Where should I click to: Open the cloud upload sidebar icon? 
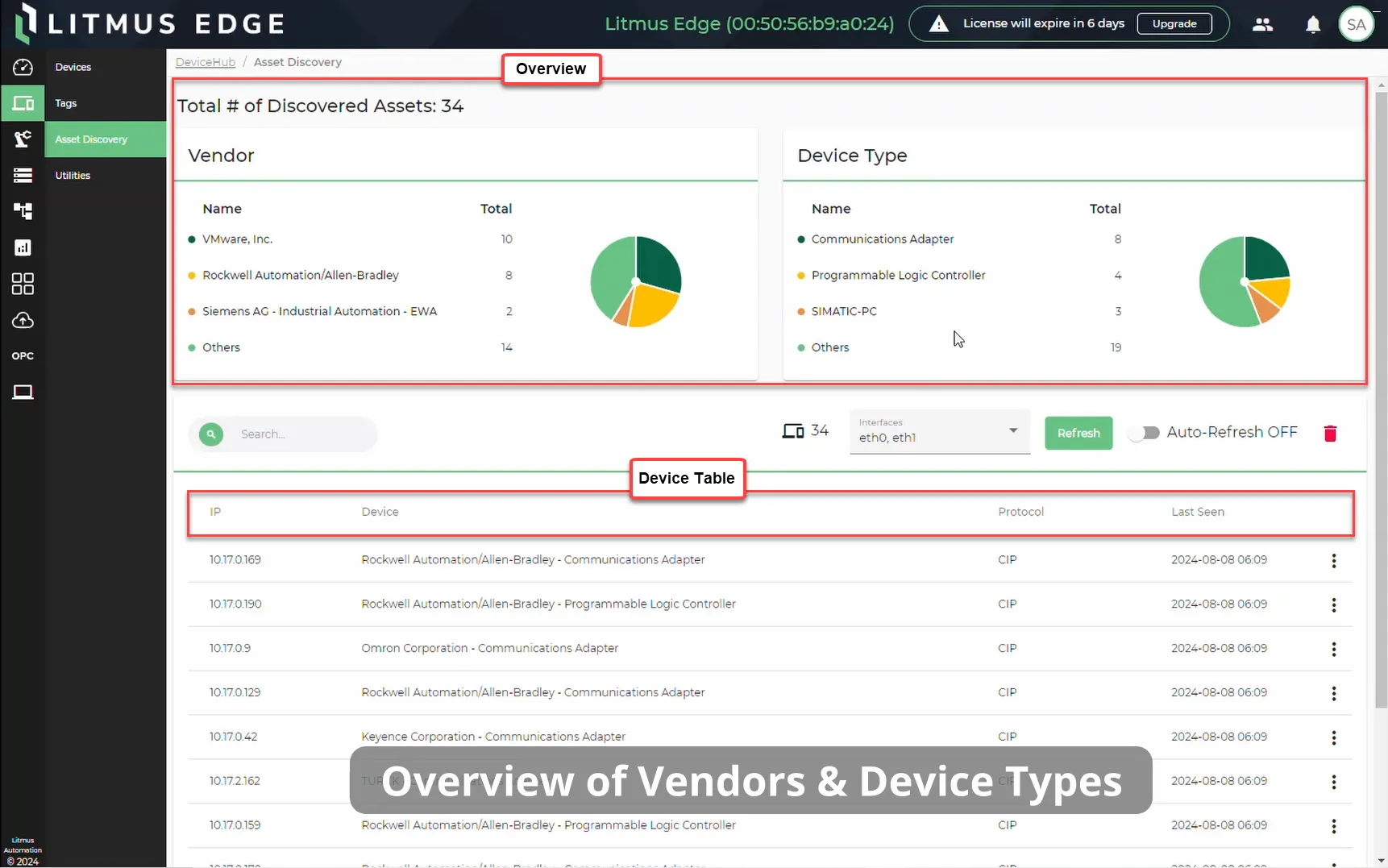(x=23, y=321)
